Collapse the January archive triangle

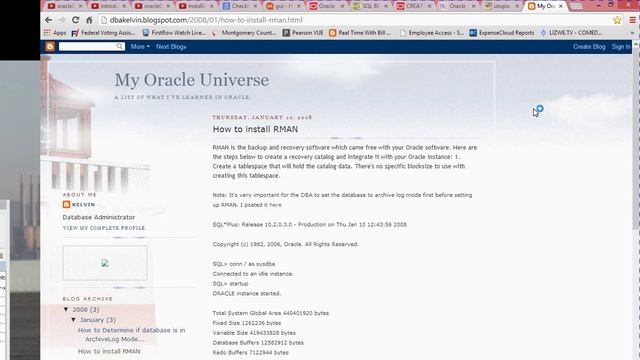pos(74,320)
